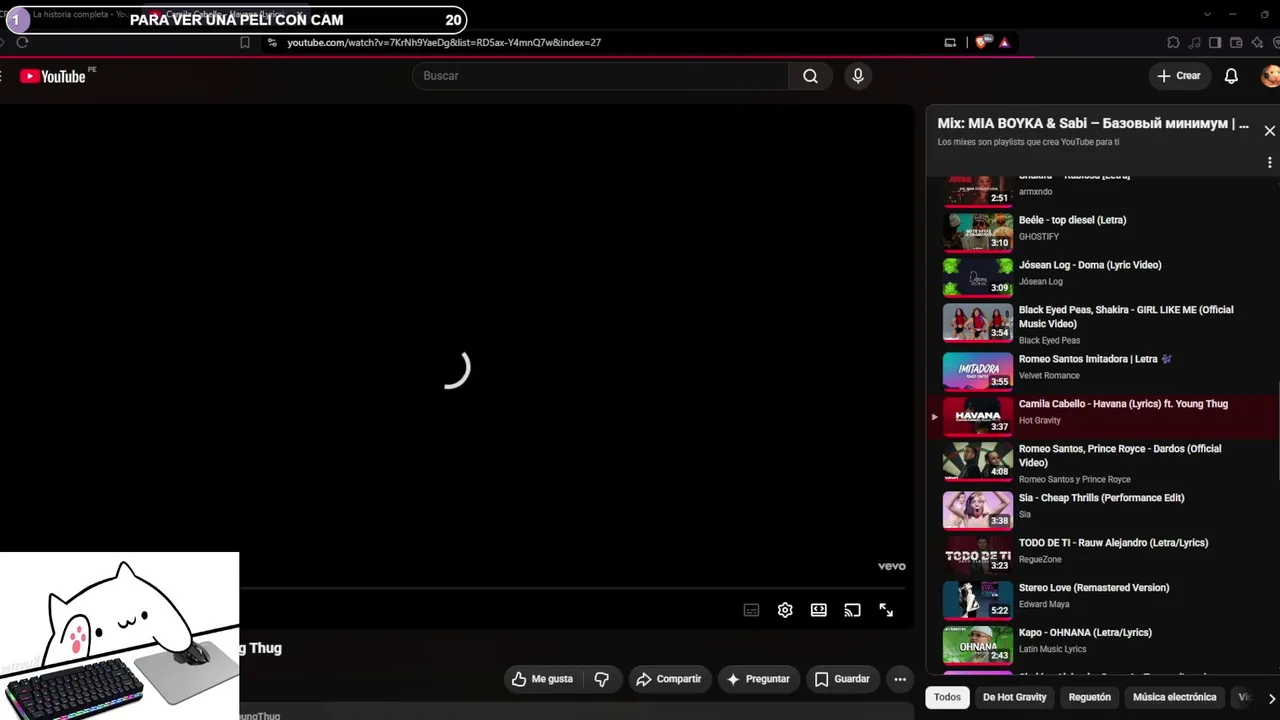Image resolution: width=1280 pixels, height=720 pixels.
Task: Click the Crear button
Action: 1179,76
